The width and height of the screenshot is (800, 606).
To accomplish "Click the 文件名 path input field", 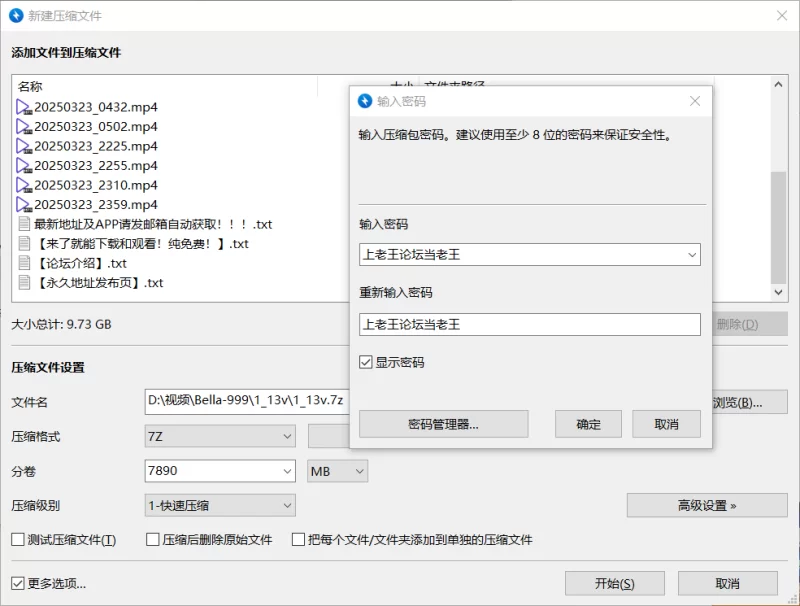I will (x=247, y=402).
